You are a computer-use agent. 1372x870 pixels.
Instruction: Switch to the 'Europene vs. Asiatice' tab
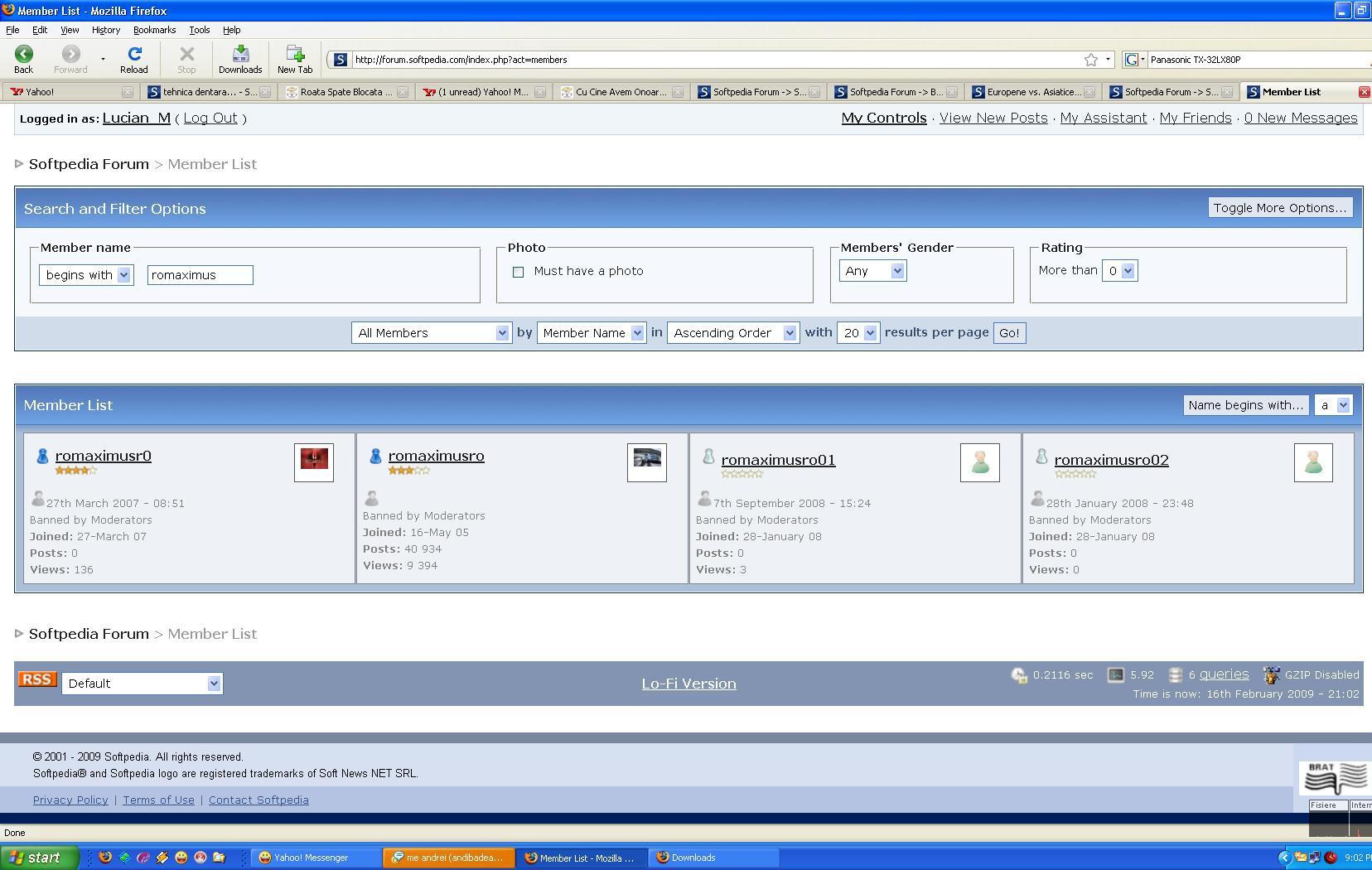(1033, 92)
